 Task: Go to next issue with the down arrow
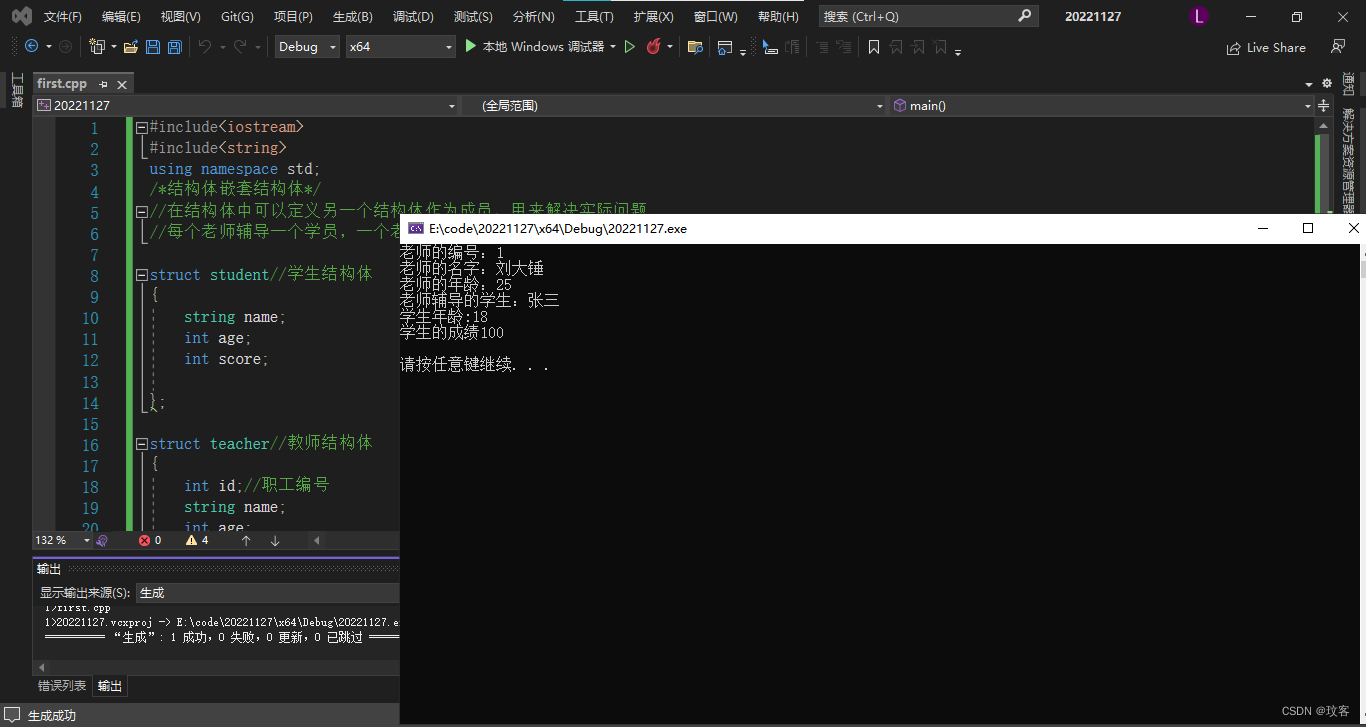click(275, 540)
